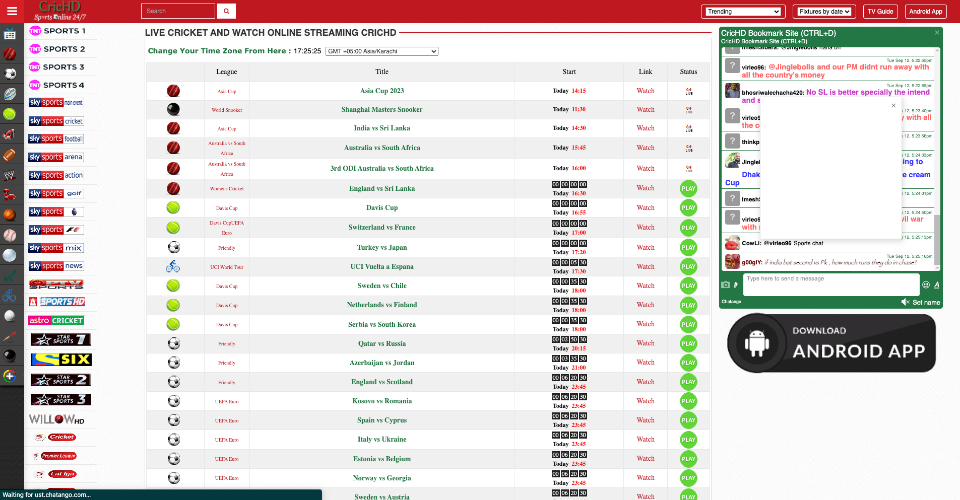The width and height of the screenshot is (960, 500).
Task: Open TNT Sports 3 channel
Action: (x=57, y=67)
